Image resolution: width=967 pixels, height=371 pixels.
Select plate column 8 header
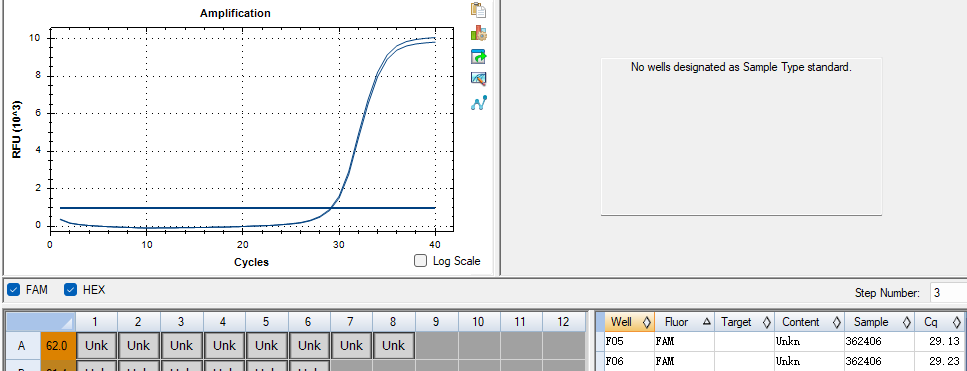394,322
